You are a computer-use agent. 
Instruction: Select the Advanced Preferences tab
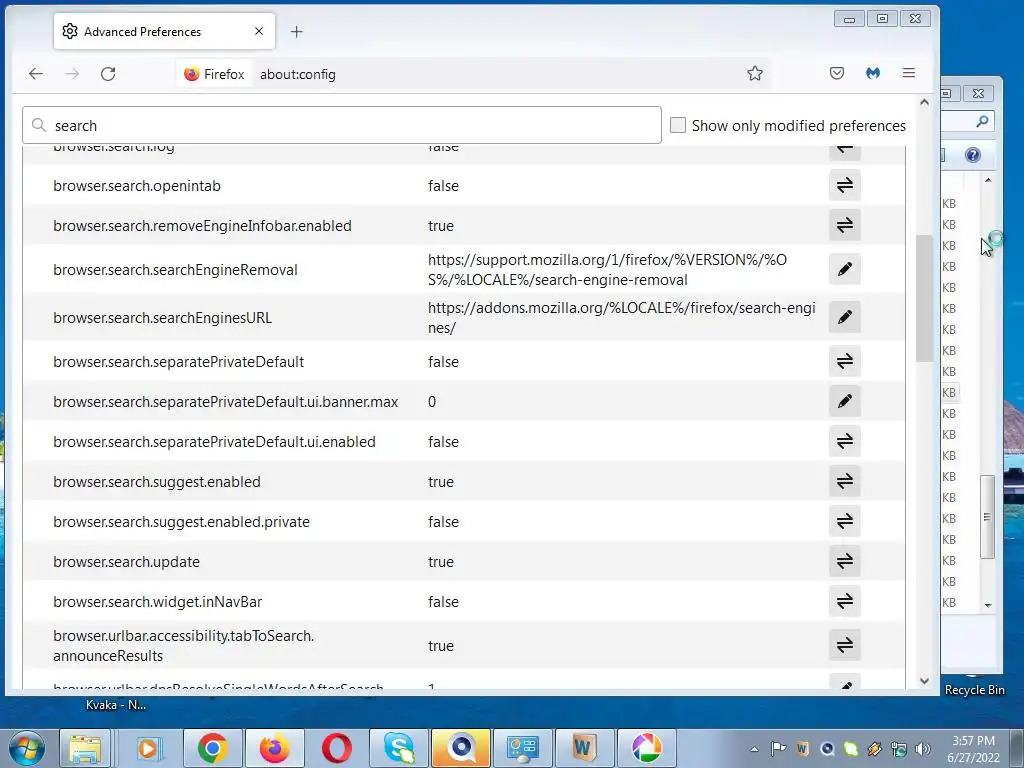click(164, 31)
